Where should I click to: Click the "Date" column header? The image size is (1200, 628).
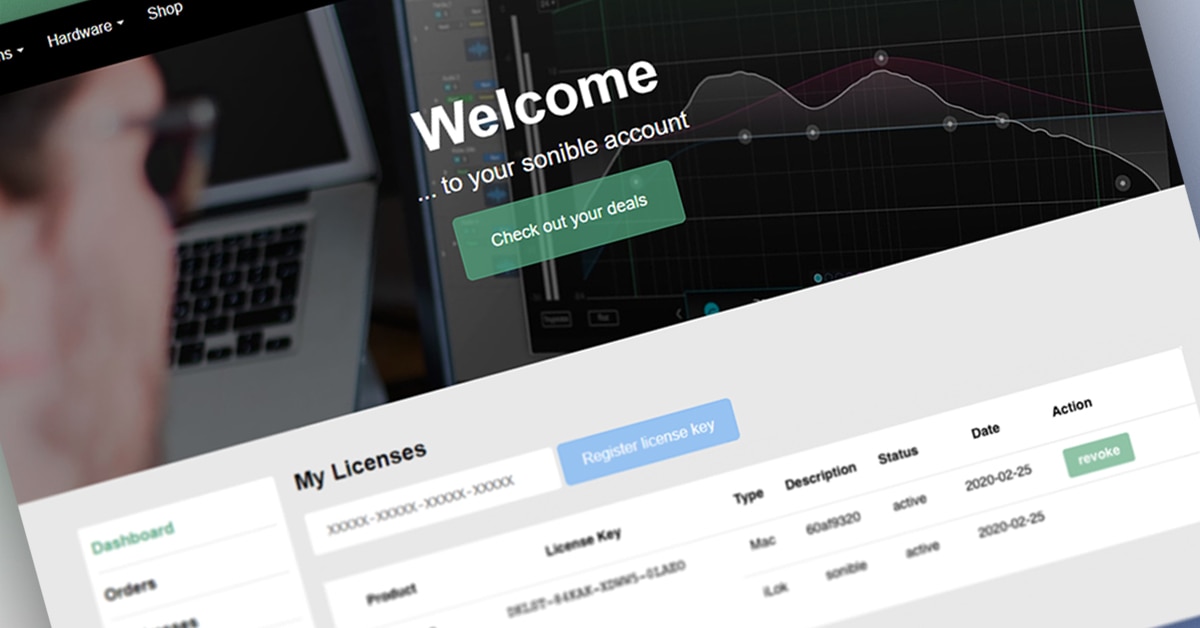[985, 431]
